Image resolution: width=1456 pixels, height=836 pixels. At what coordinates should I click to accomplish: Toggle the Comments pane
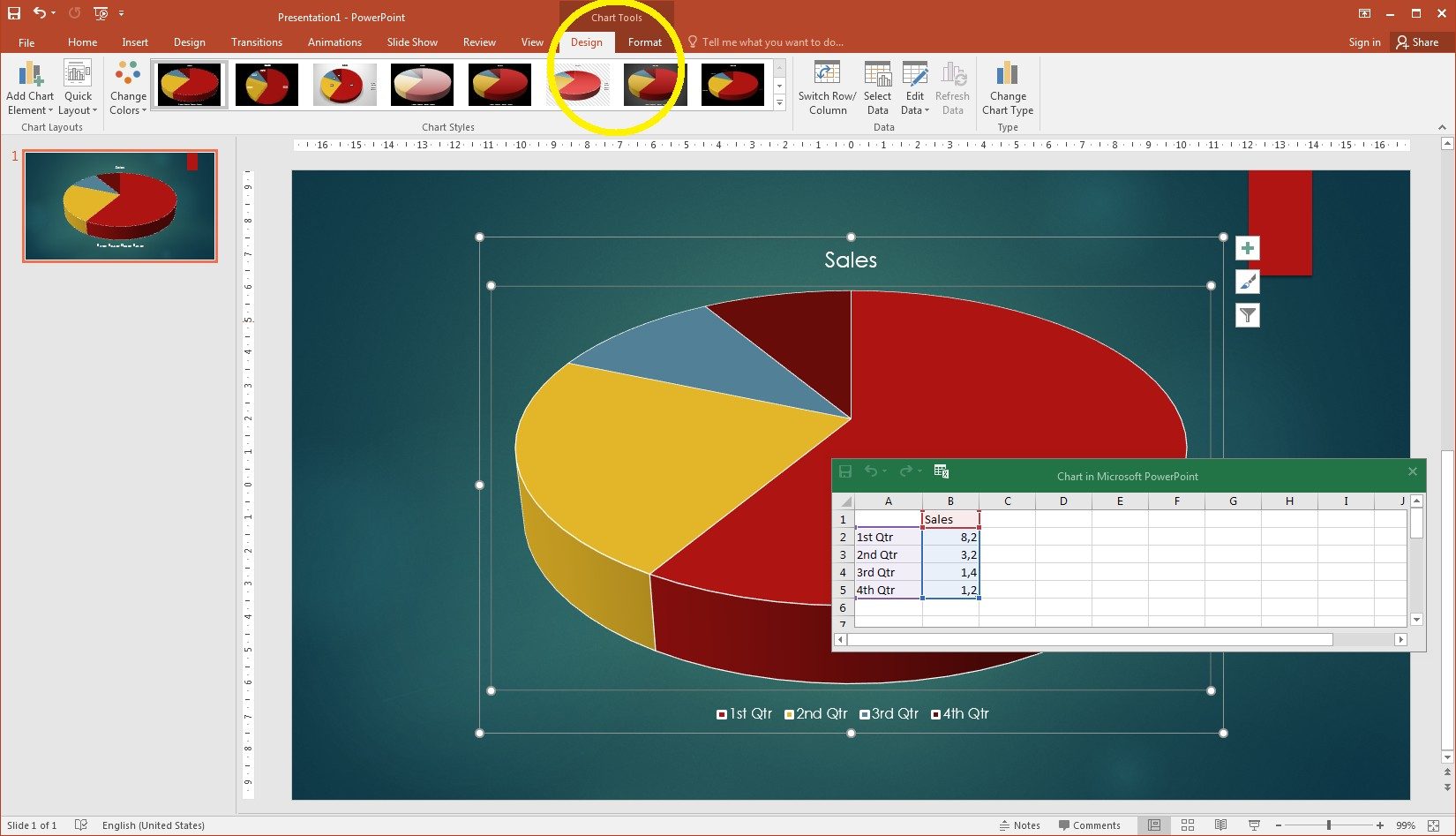pyautogui.click(x=1089, y=825)
